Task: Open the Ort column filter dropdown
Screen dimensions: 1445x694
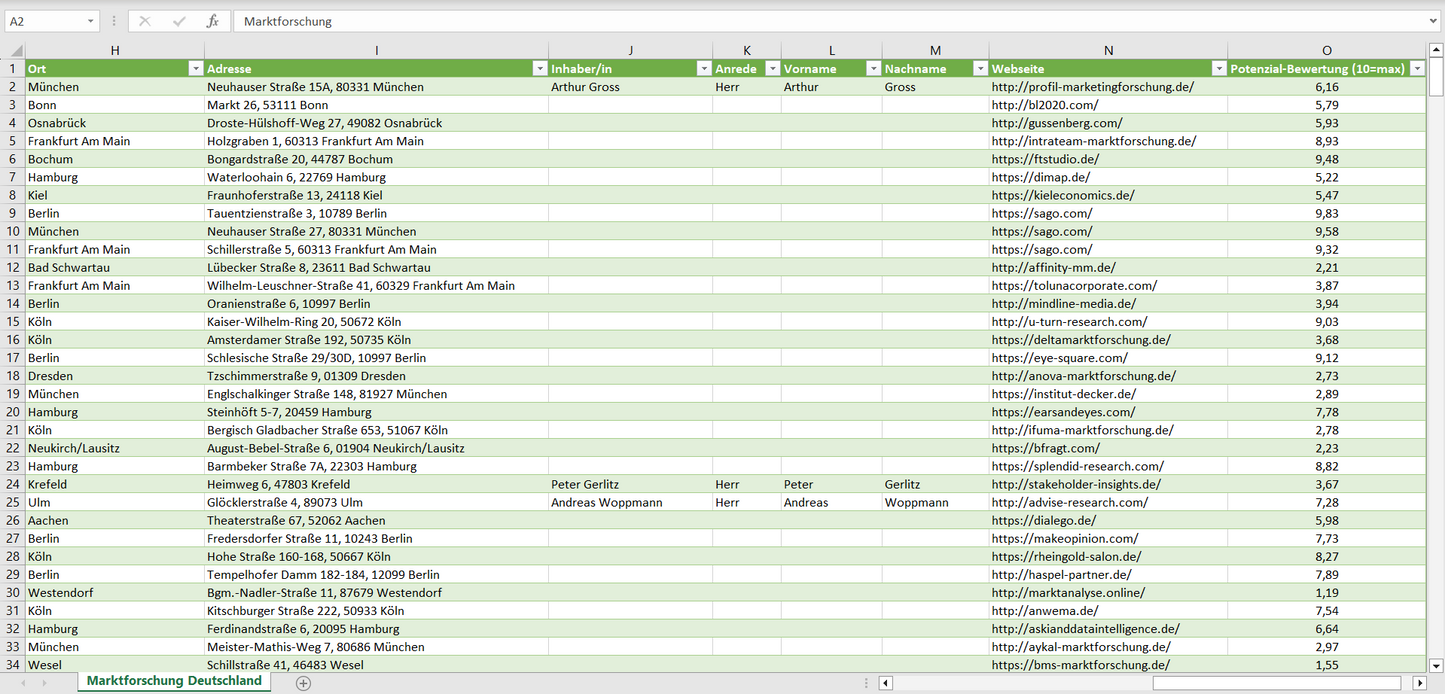Action: coord(195,69)
